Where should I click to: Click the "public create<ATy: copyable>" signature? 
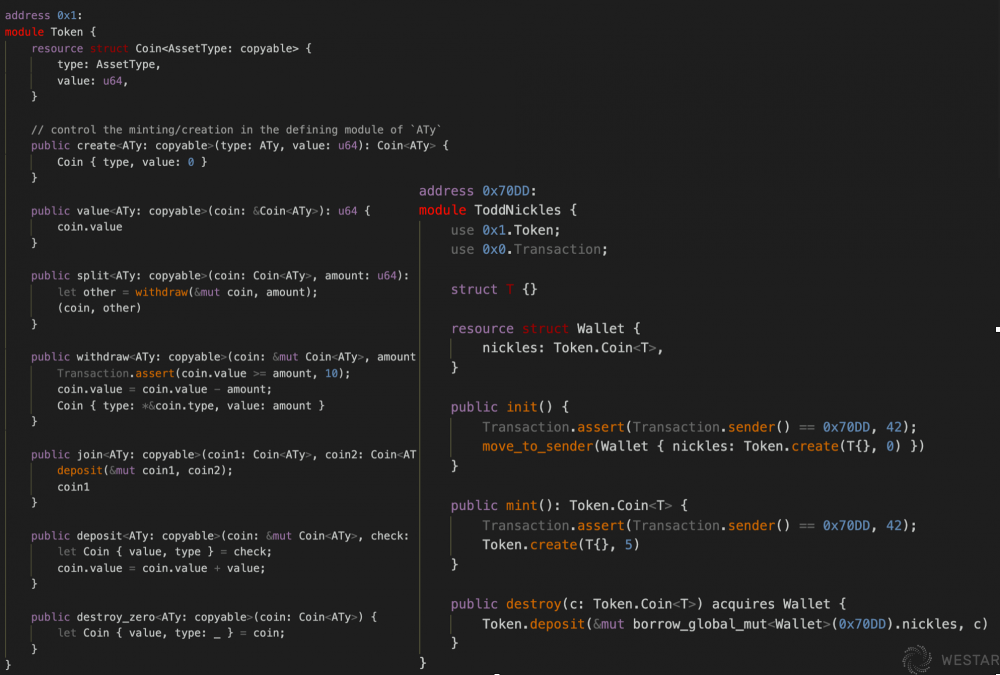[240, 145]
